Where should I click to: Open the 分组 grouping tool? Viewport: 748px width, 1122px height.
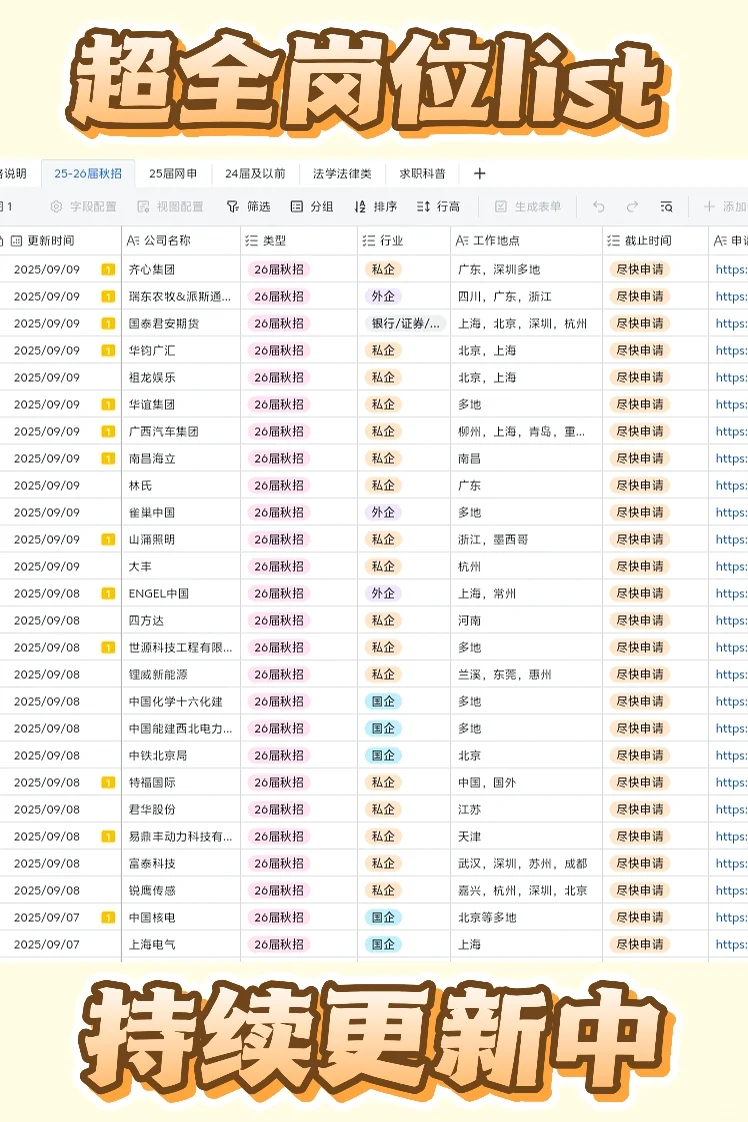[x=312, y=207]
